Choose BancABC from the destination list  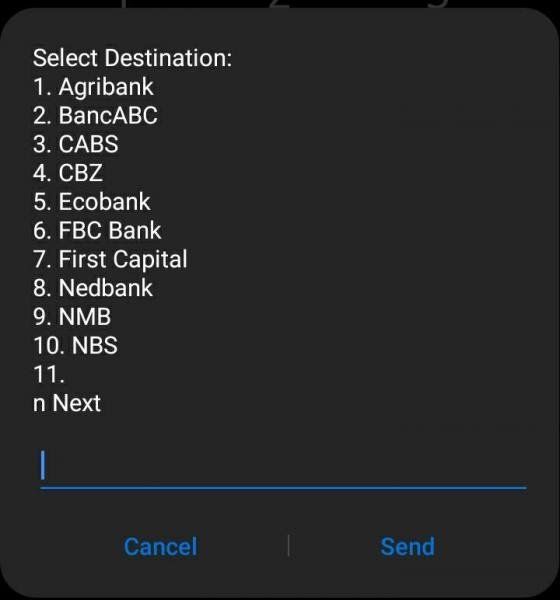tap(95, 116)
